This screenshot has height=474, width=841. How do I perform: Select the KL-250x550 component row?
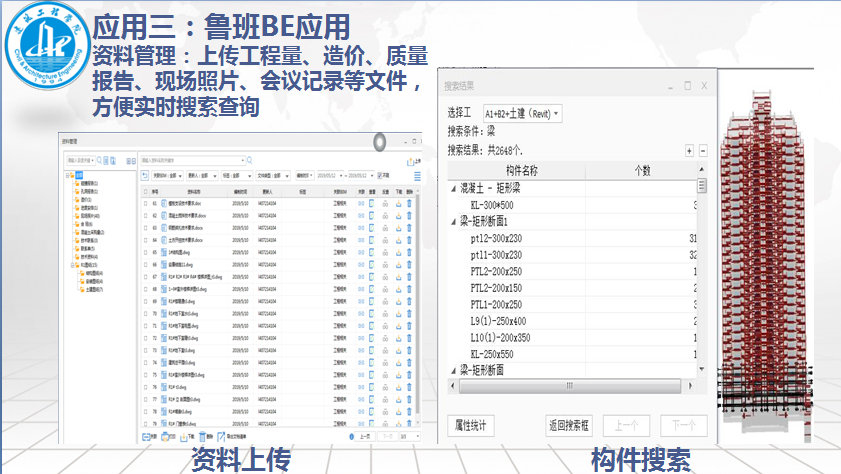[x=572, y=354]
